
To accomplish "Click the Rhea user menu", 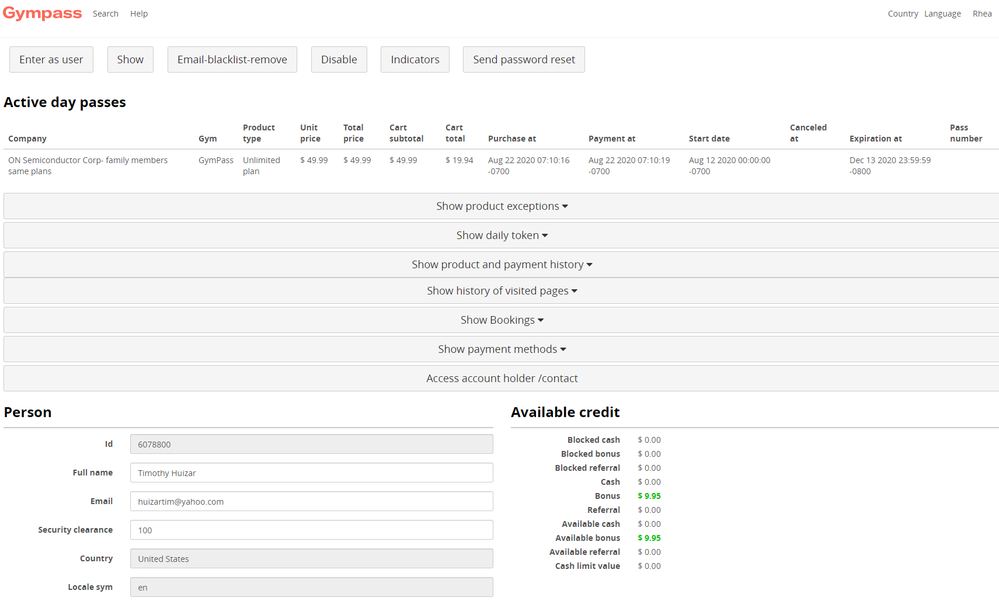I will tap(981, 14).
